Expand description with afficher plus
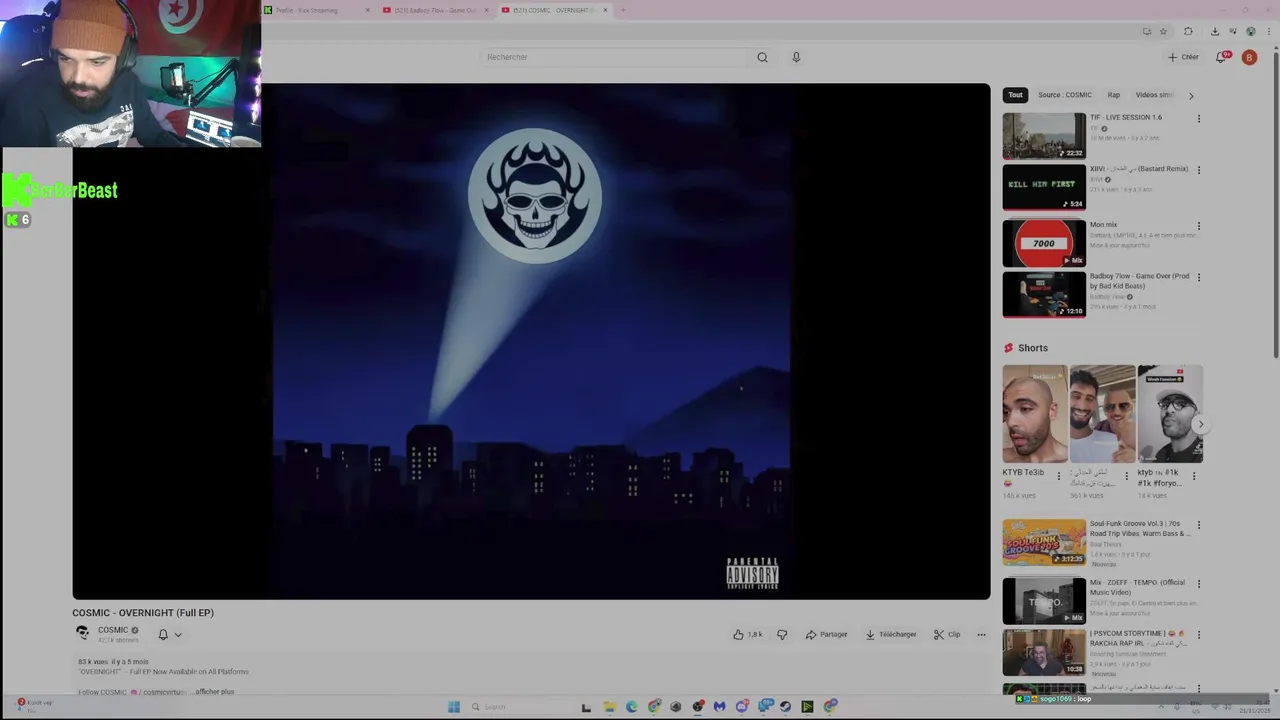Viewport: 1280px width, 720px height. pyautogui.click(x=214, y=692)
